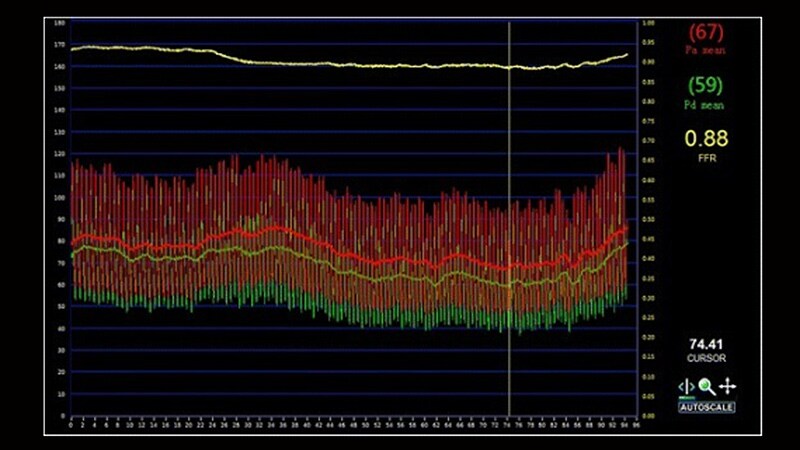Click the 0 mark on time axis
Image resolution: width=800 pixels, height=450 pixels.
tap(70, 424)
